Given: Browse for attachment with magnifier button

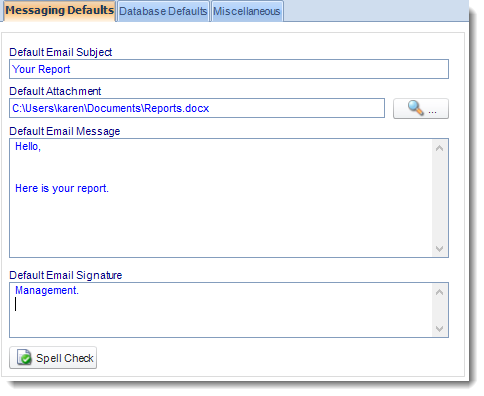Looking at the screenshot, I should coord(421,108).
